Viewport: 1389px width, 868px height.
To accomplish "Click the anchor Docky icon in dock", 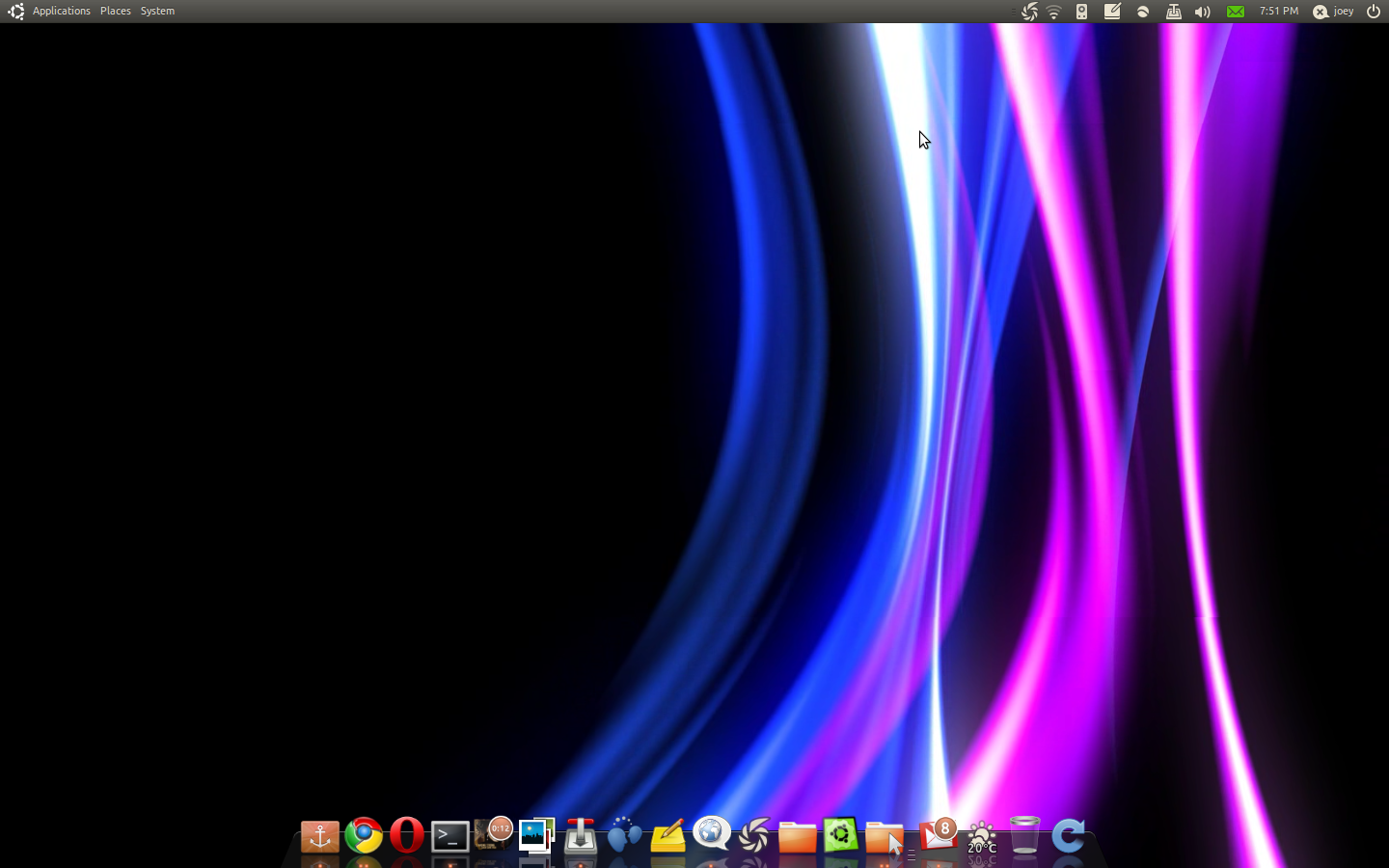I will click(320, 836).
